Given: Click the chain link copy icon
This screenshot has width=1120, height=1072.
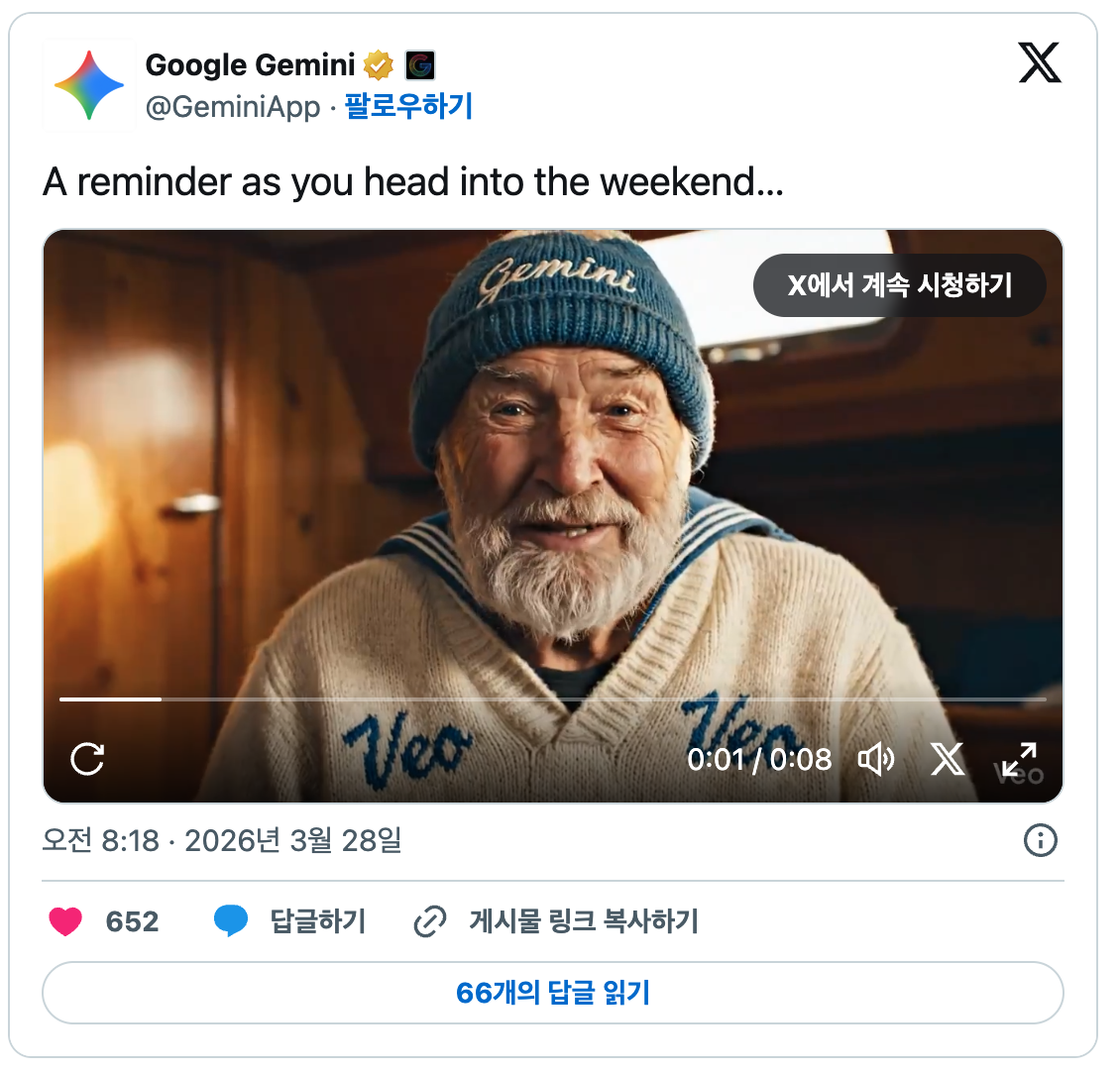Looking at the screenshot, I should pyautogui.click(x=430, y=921).
